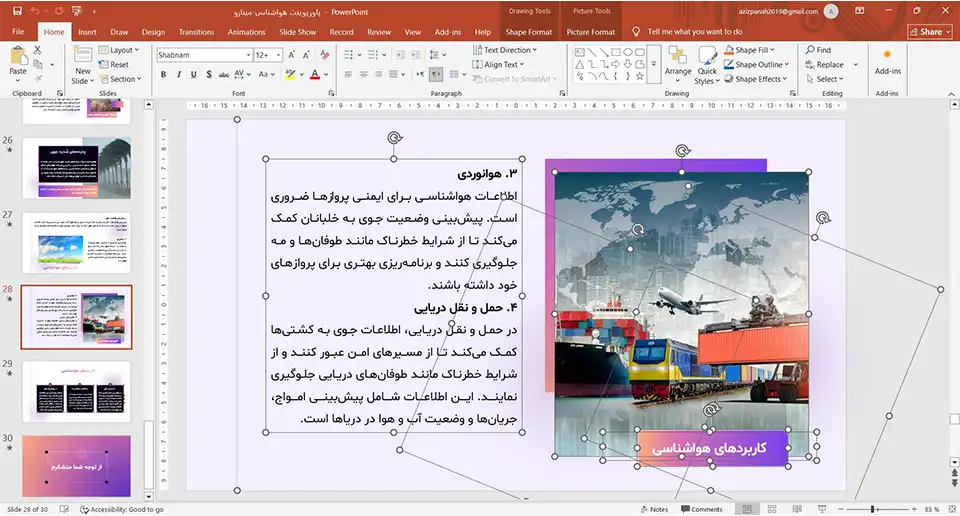Click the Find icon in Editing group
The width and height of the screenshot is (960, 516).
pyautogui.click(x=818, y=50)
